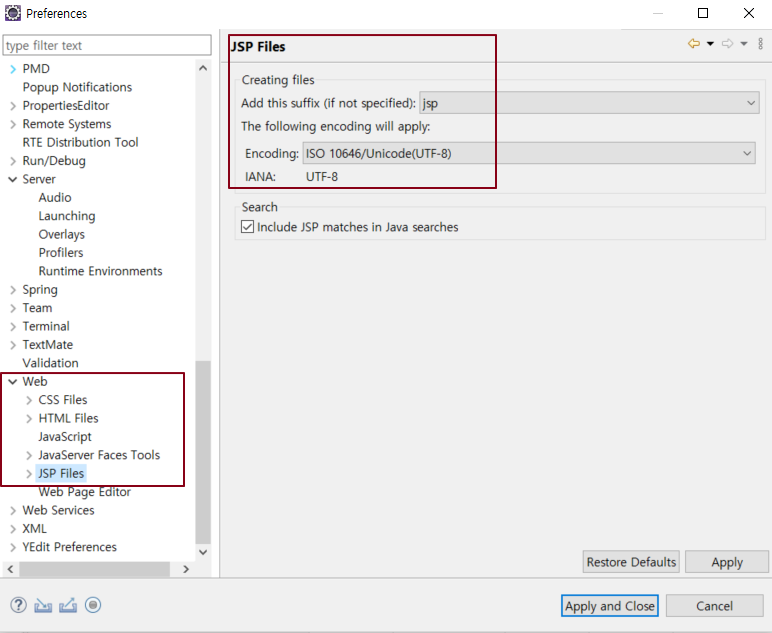The height and width of the screenshot is (633, 772).
Task: Open the back history dropdown arrow
Action: click(x=710, y=44)
